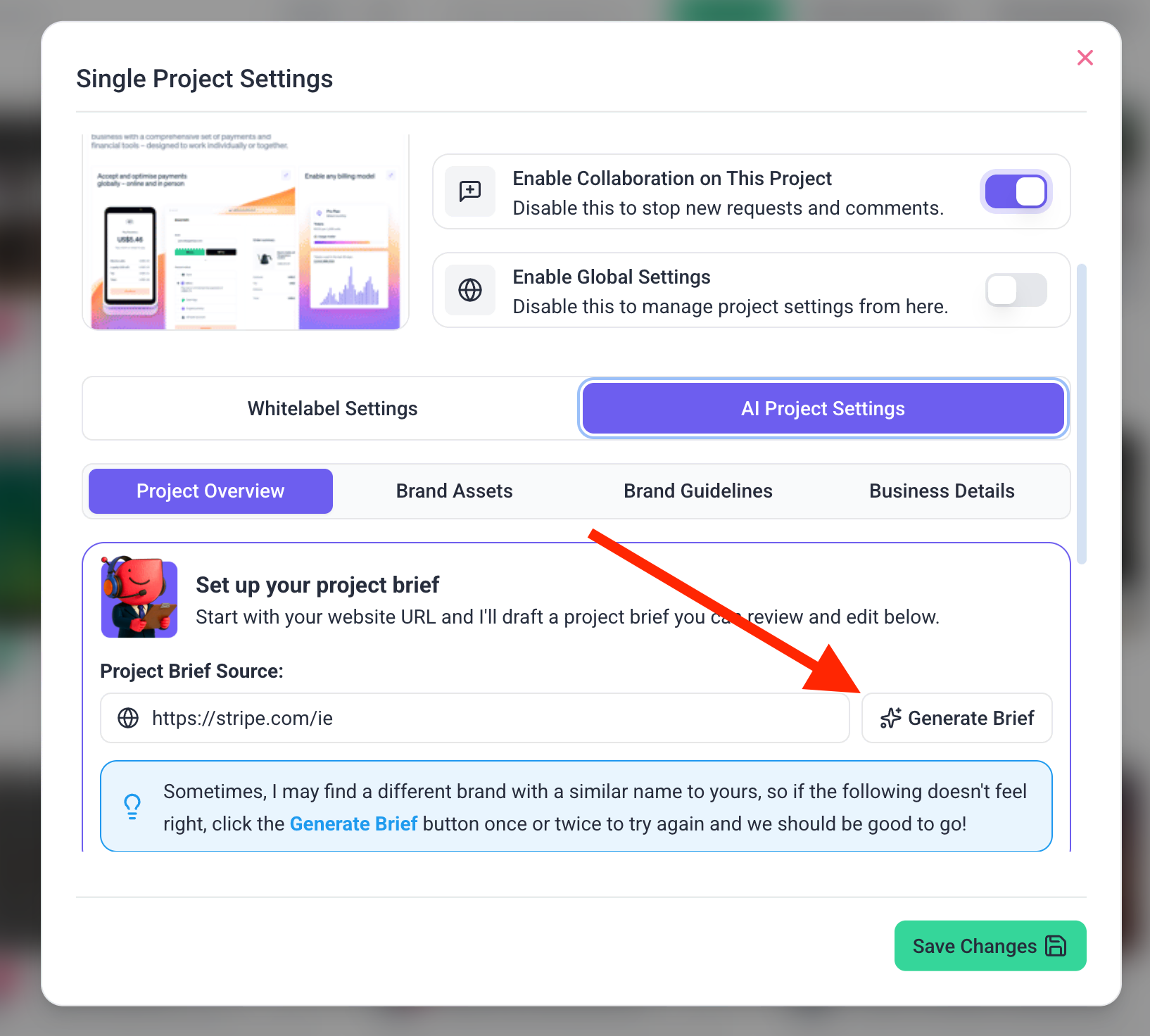Click the floppy disk save icon
The height and width of the screenshot is (1036, 1150).
pos(1056,946)
